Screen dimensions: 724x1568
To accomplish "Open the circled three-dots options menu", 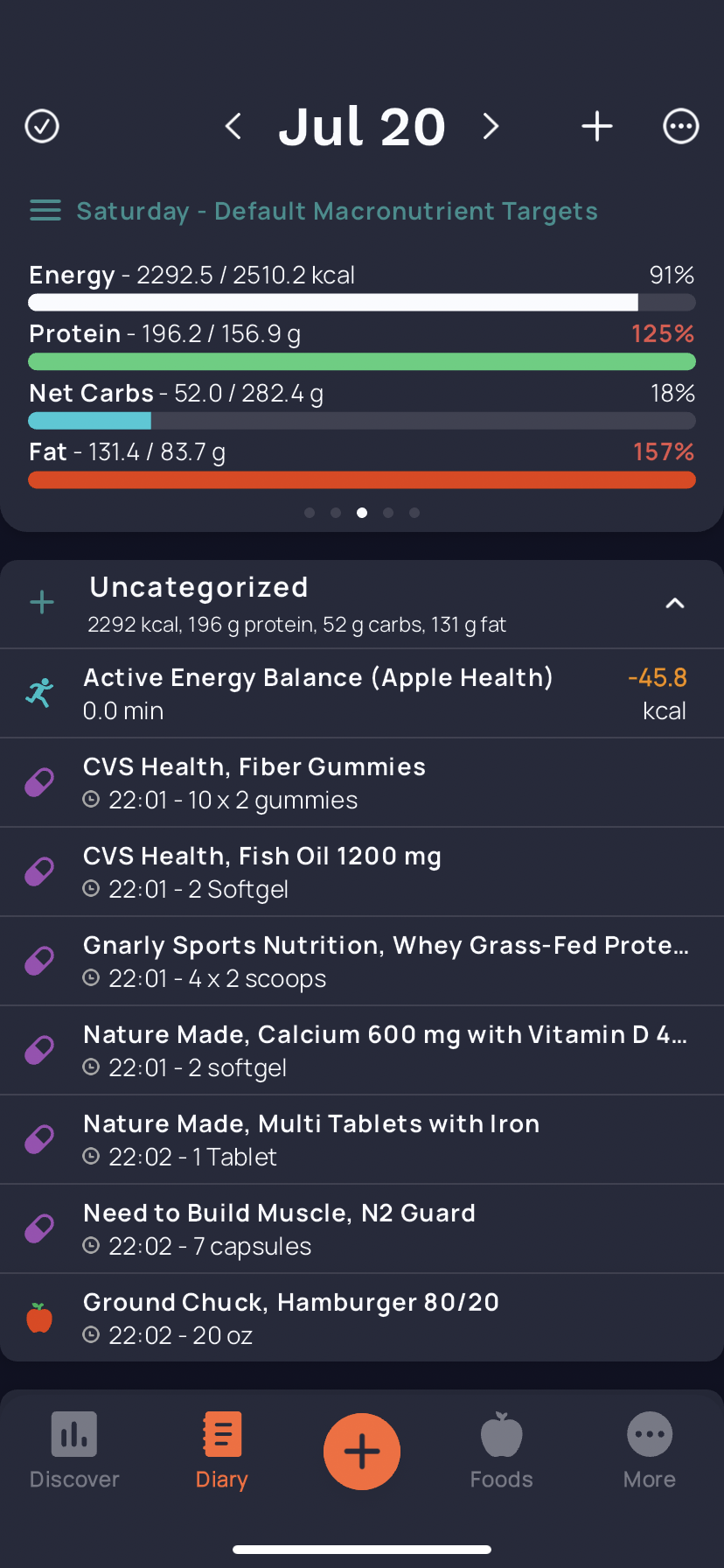I will 681,127.
